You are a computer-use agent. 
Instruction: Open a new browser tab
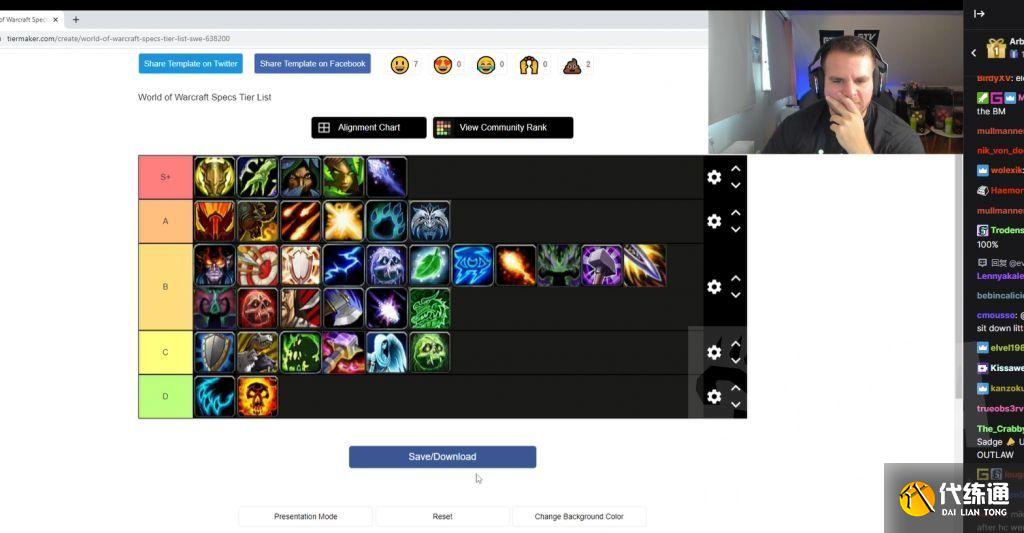tap(76, 20)
